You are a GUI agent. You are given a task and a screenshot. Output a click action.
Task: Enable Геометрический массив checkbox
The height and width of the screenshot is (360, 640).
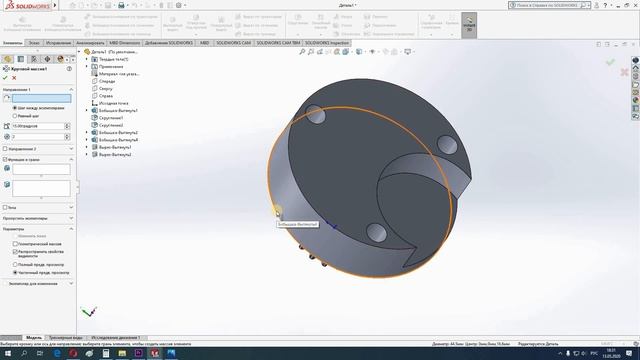tap(15, 244)
